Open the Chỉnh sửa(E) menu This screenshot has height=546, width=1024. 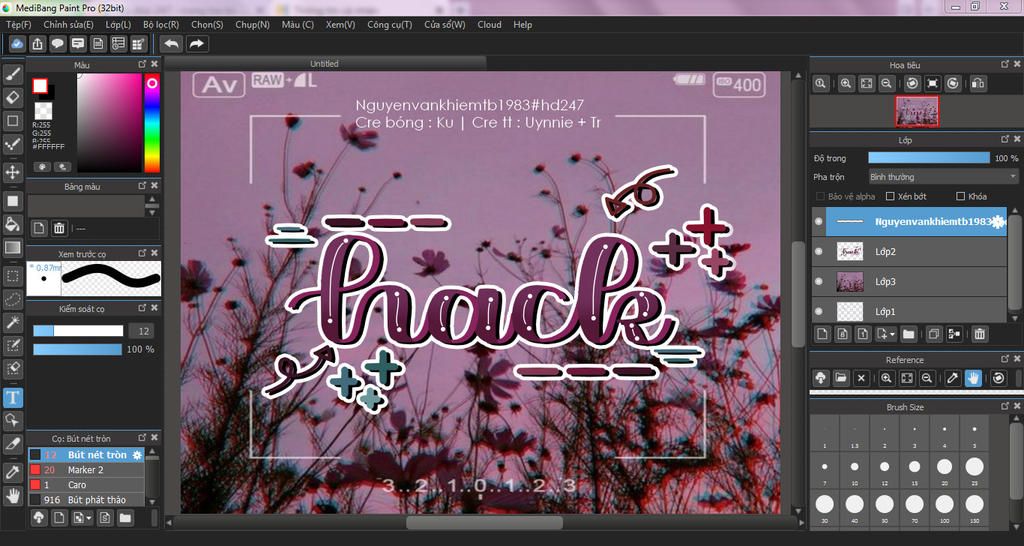coord(68,25)
